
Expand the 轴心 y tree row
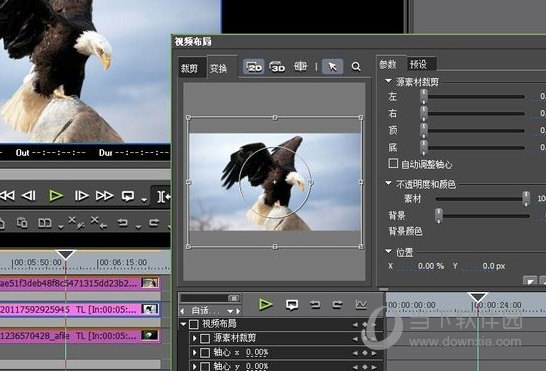194,366
